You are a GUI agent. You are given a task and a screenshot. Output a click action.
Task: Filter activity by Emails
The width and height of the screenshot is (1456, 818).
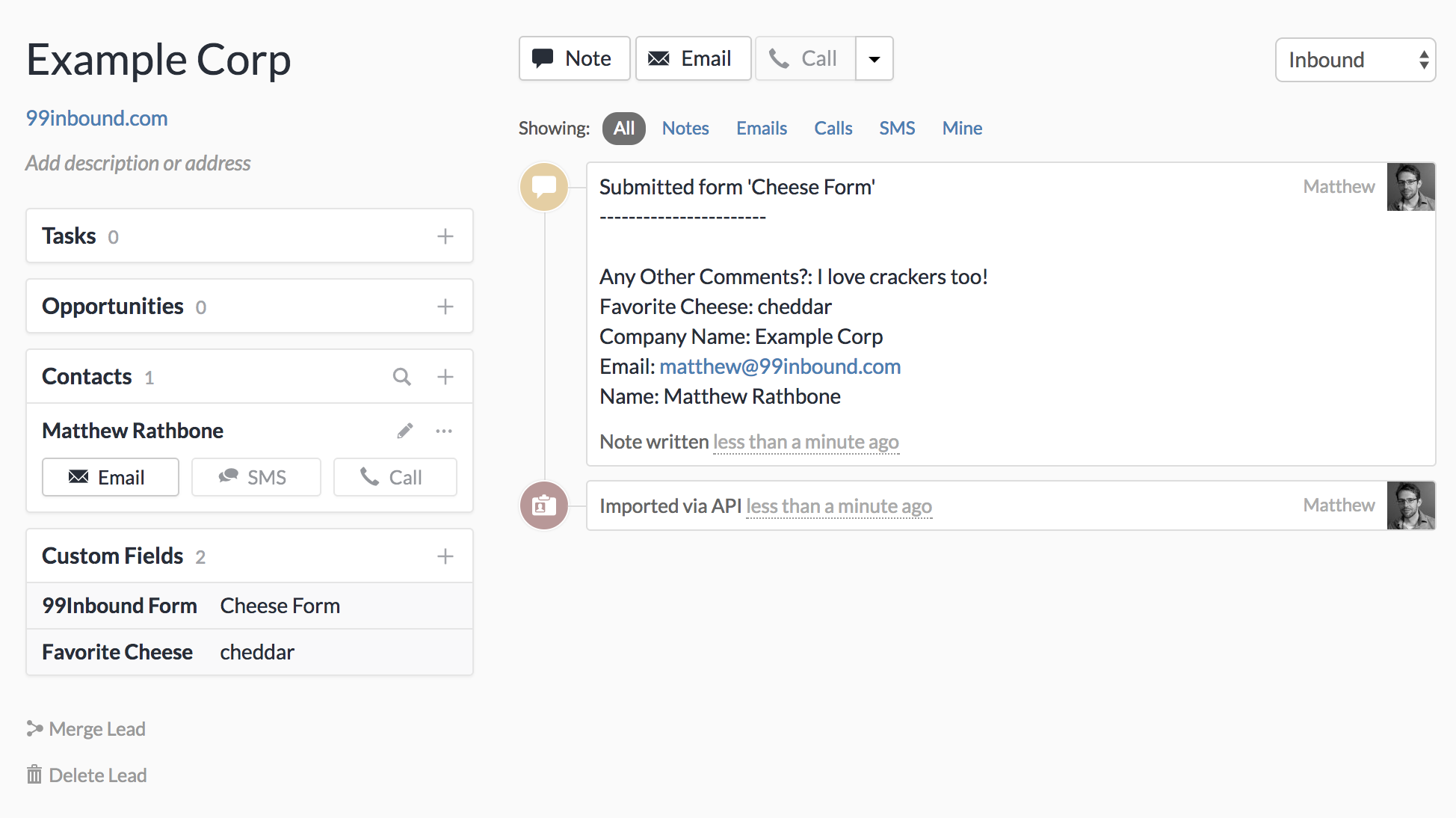click(x=762, y=129)
